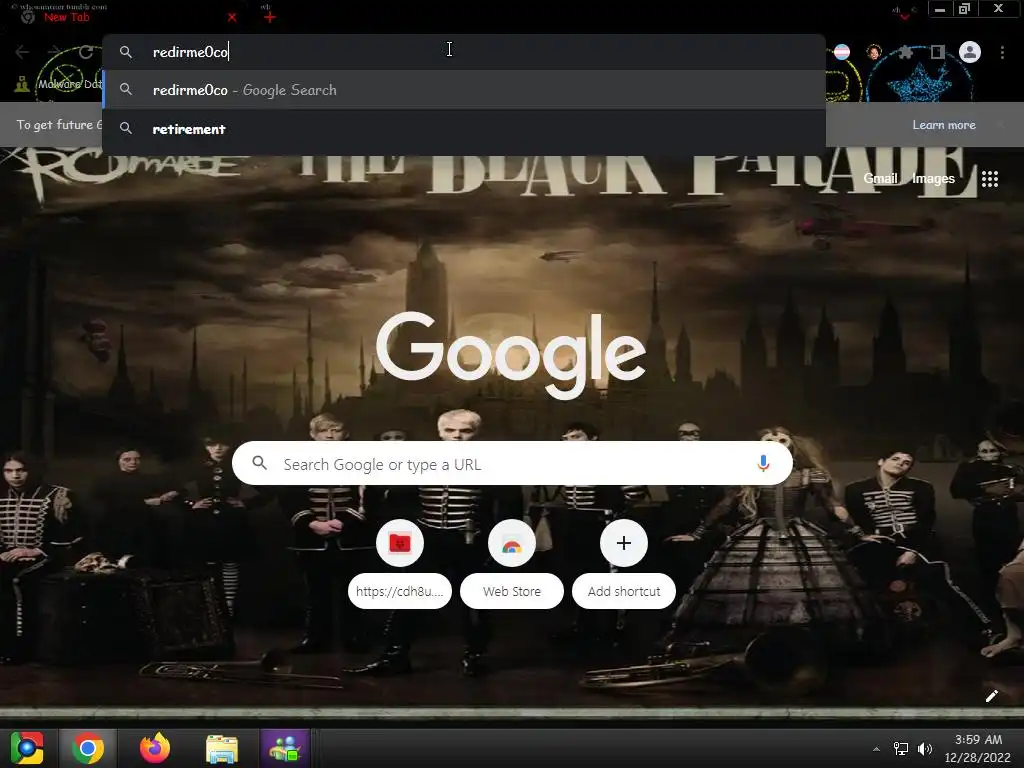The height and width of the screenshot is (768, 1024).
Task: Click the avatar extension icon beside the flag
Action: (874, 52)
